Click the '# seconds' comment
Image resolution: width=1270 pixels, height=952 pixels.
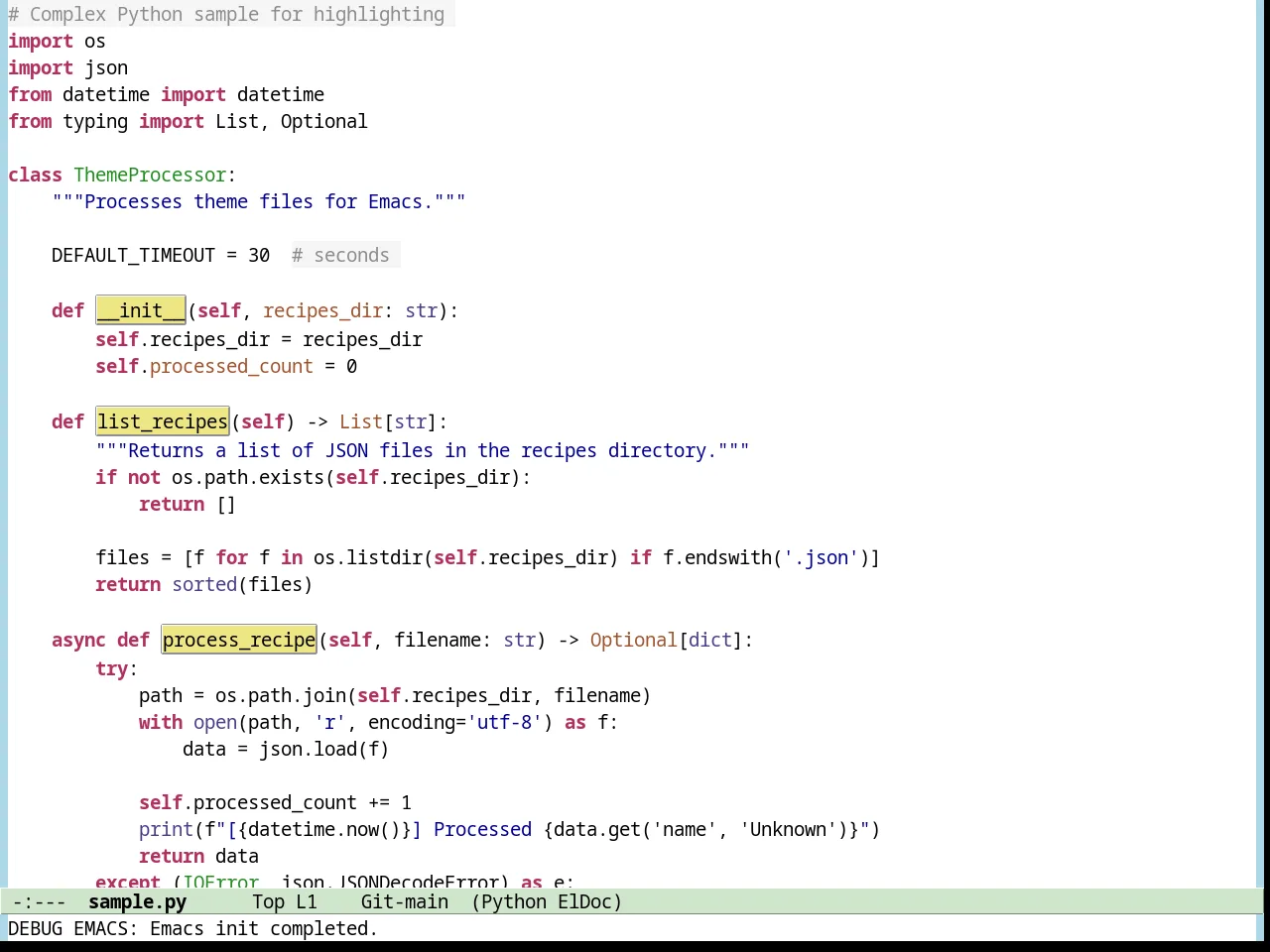point(340,255)
